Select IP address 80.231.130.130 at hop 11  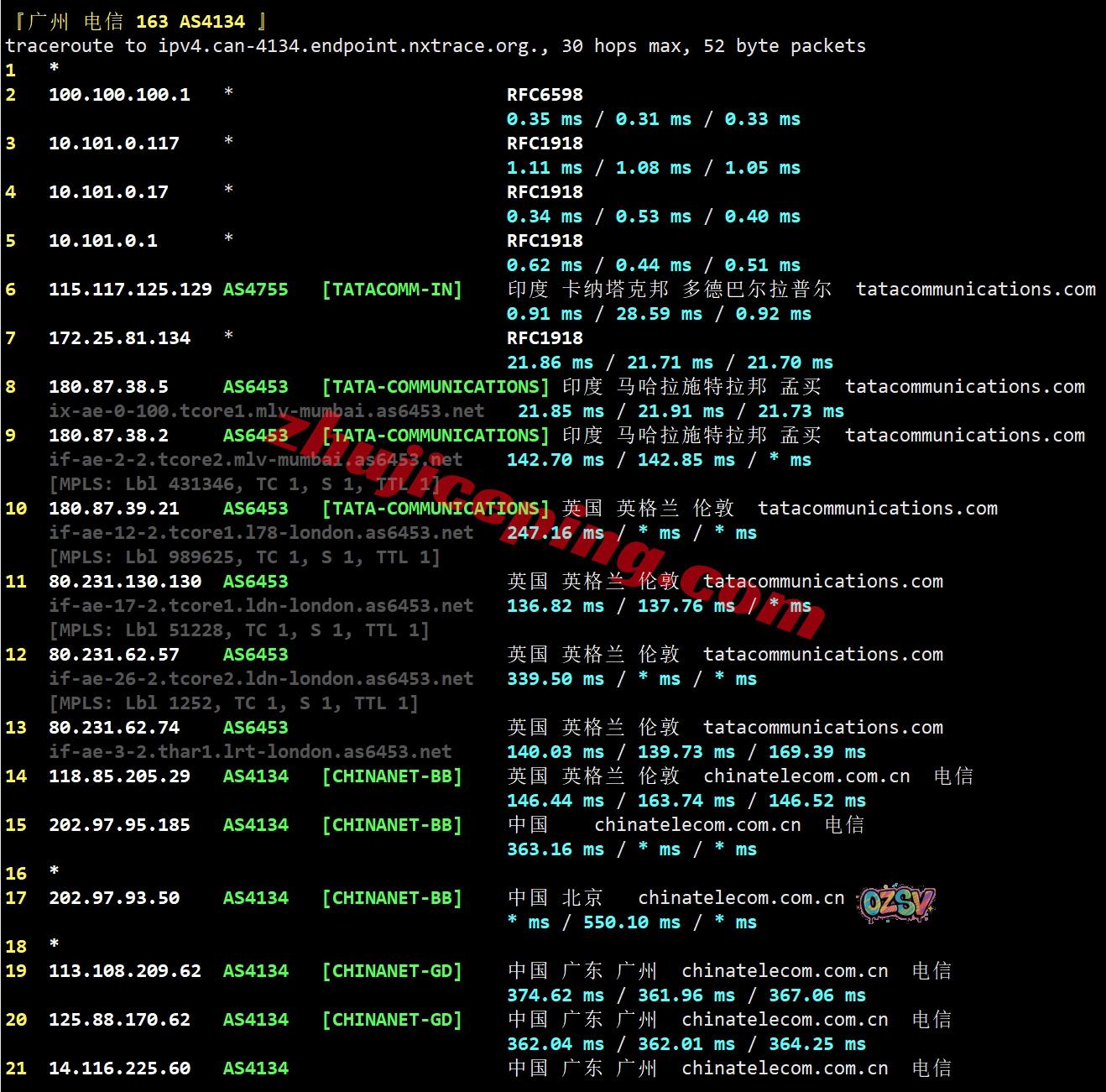point(125,582)
